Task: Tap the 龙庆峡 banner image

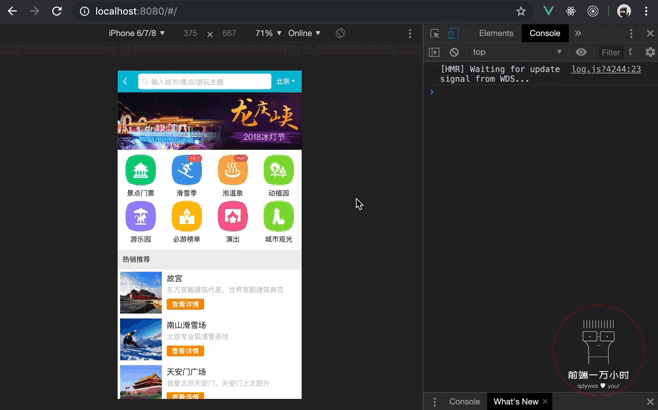Action: tap(209, 121)
